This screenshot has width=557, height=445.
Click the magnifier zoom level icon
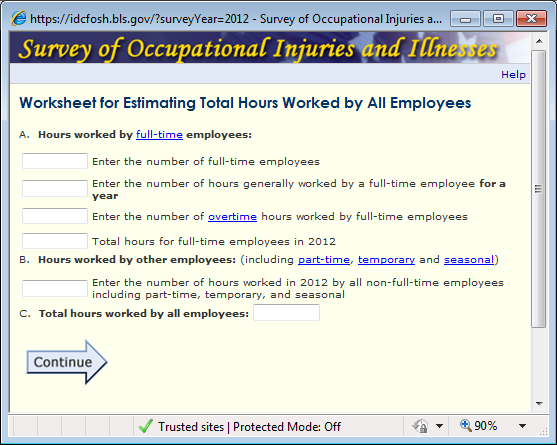(x=466, y=425)
